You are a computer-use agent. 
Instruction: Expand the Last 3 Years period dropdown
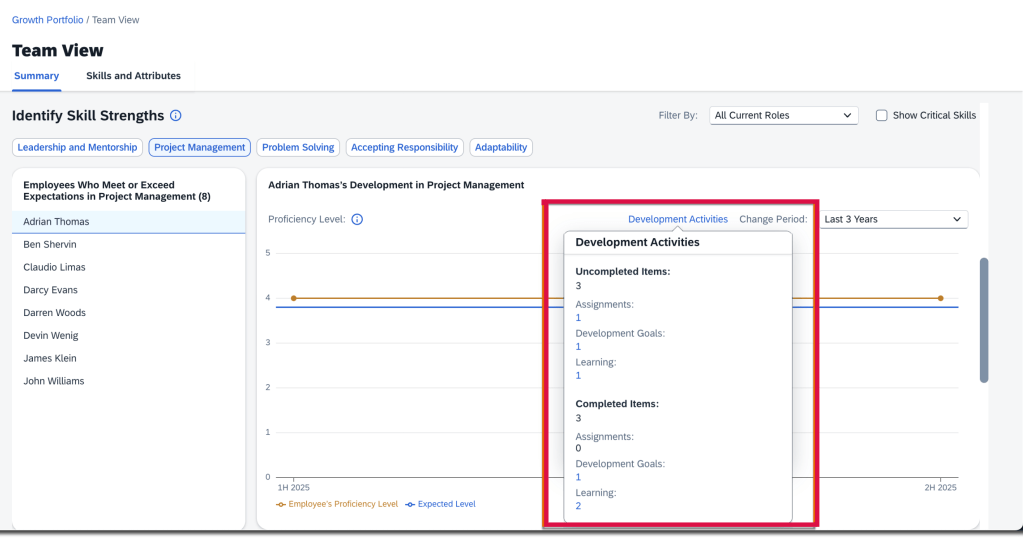point(892,219)
